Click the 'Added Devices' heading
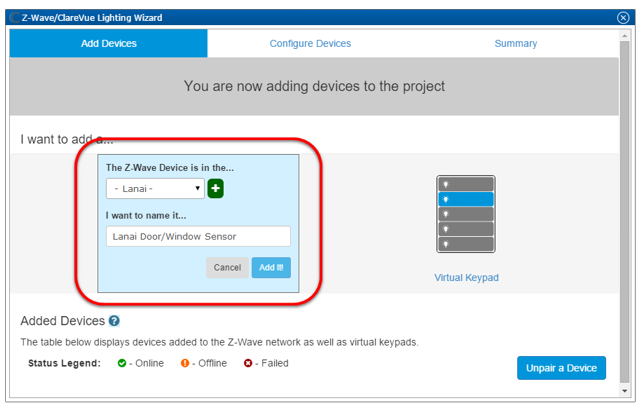Viewport: 639px width, 406px height. 63,321
